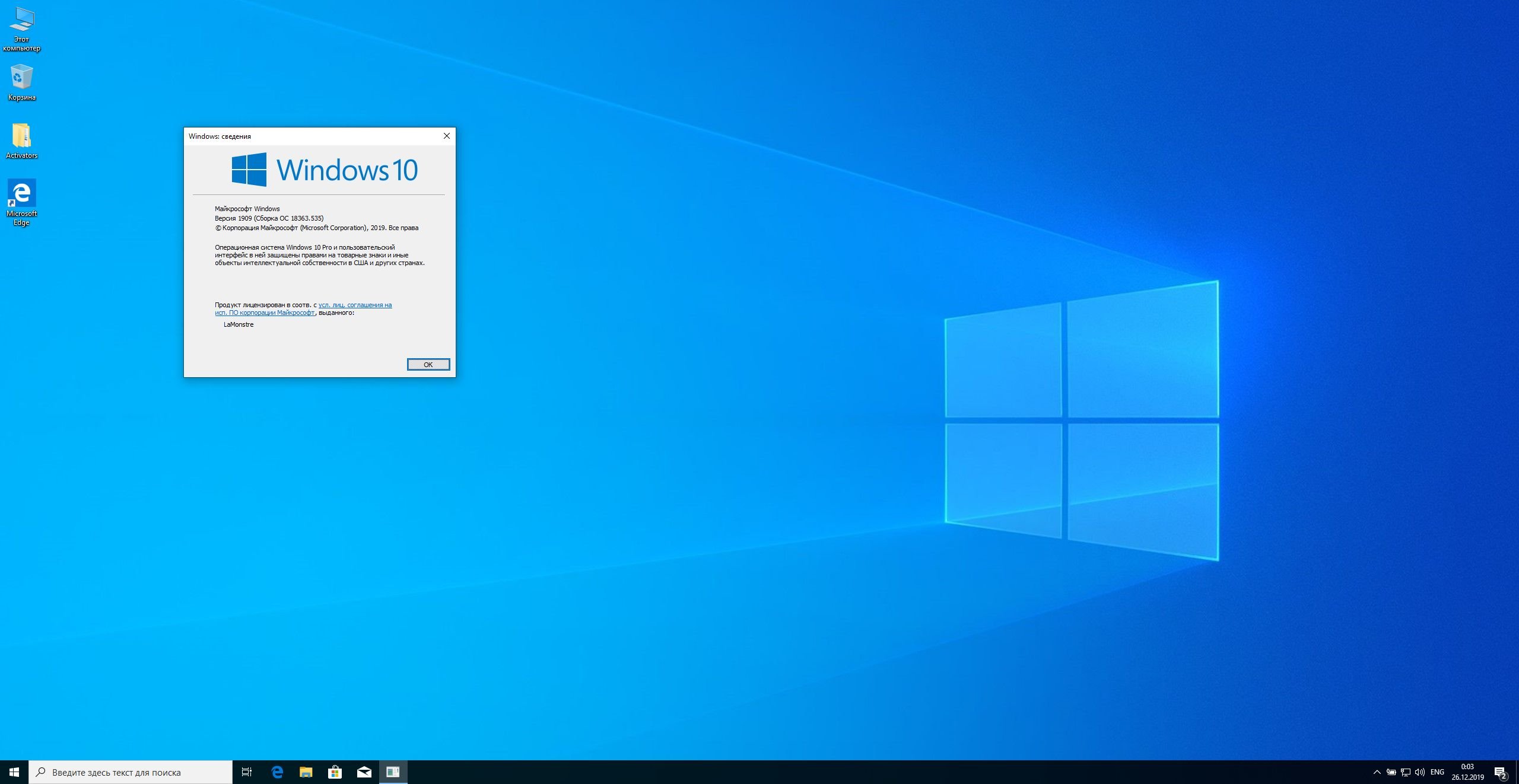Open Microsoft Store from the taskbar
This screenshot has width=1519, height=784.
(335, 772)
